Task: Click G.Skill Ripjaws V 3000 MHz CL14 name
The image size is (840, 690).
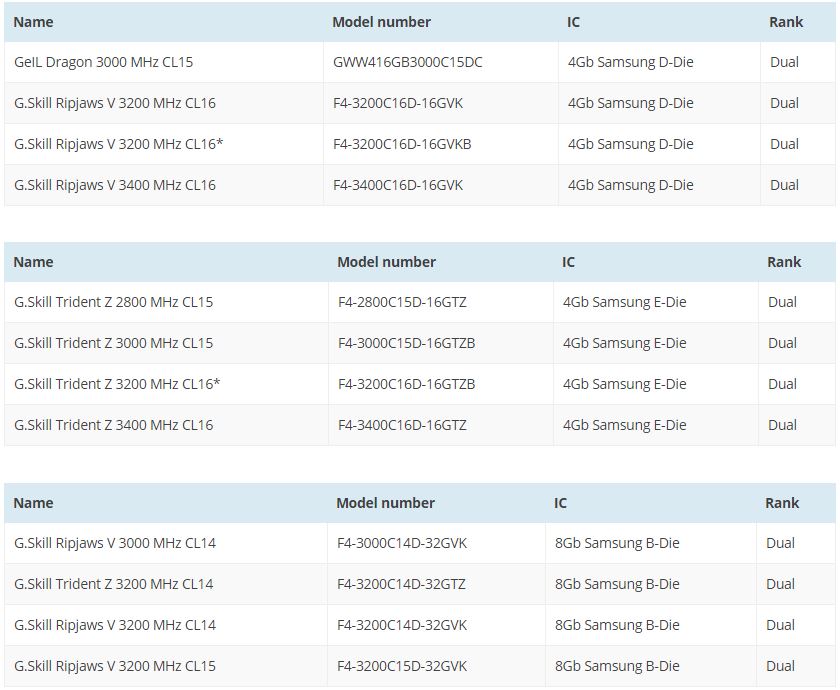Action: pos(114,543)
